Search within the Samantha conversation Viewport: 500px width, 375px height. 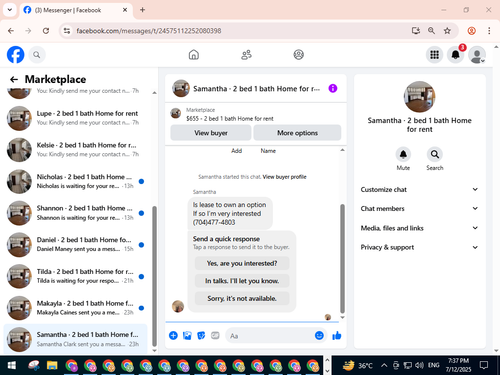435,154
